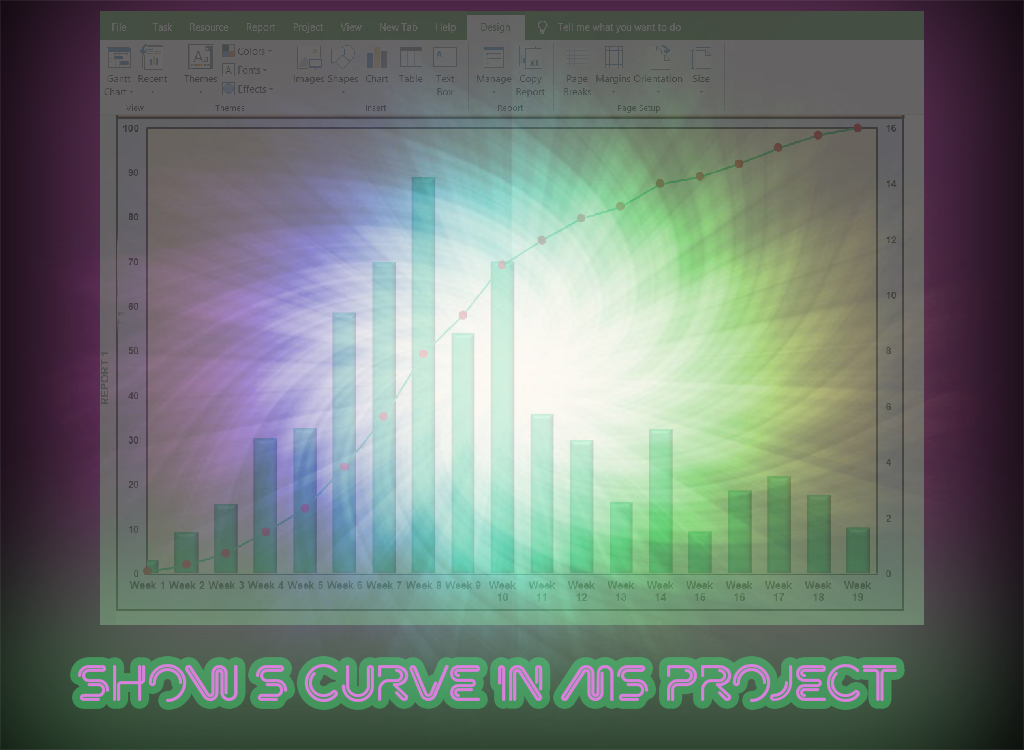Viewport: 1024px width, 750px height.
Task: Select the Design tab
Action: [x=495, y=27]
